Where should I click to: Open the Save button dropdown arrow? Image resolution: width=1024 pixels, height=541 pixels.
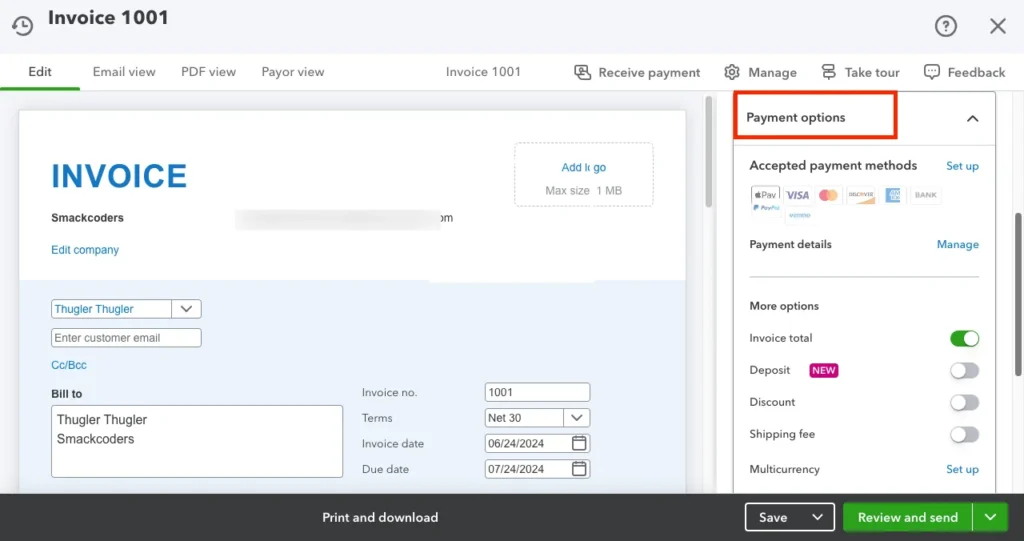[817, 517]
